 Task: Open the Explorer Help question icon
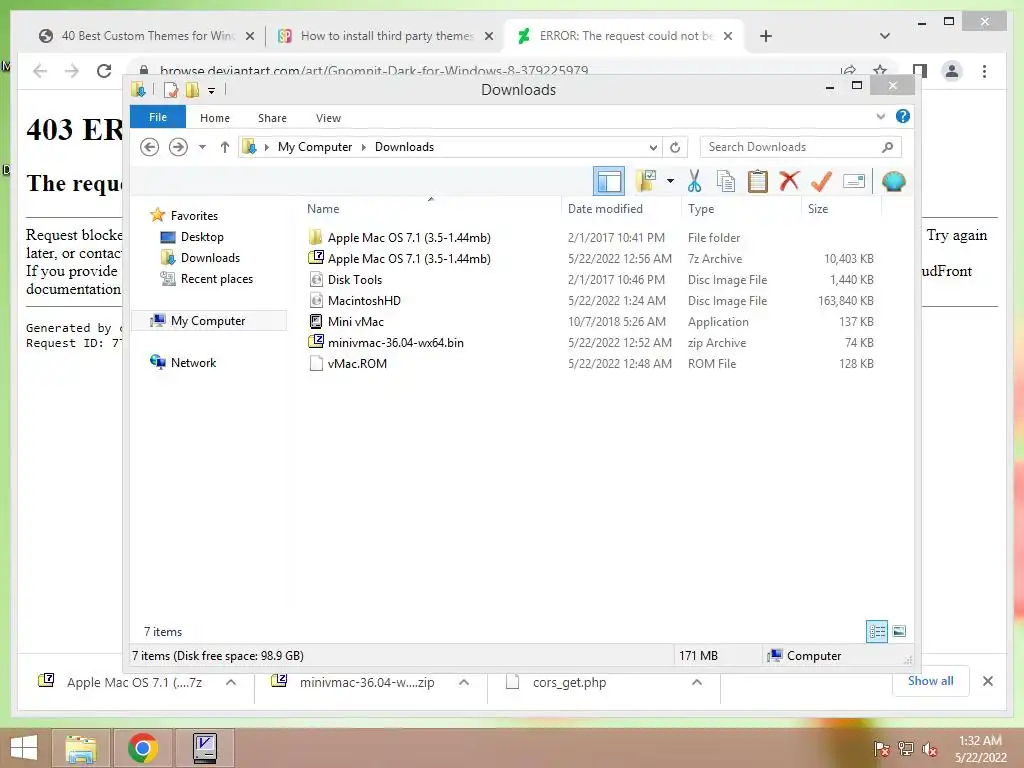(903, 116)
